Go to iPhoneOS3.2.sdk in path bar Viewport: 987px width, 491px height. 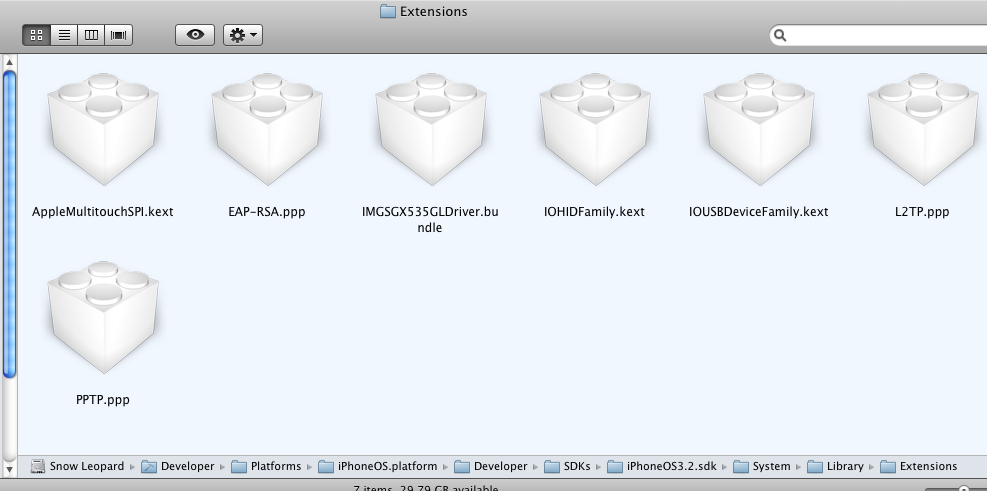pos(662,466)
